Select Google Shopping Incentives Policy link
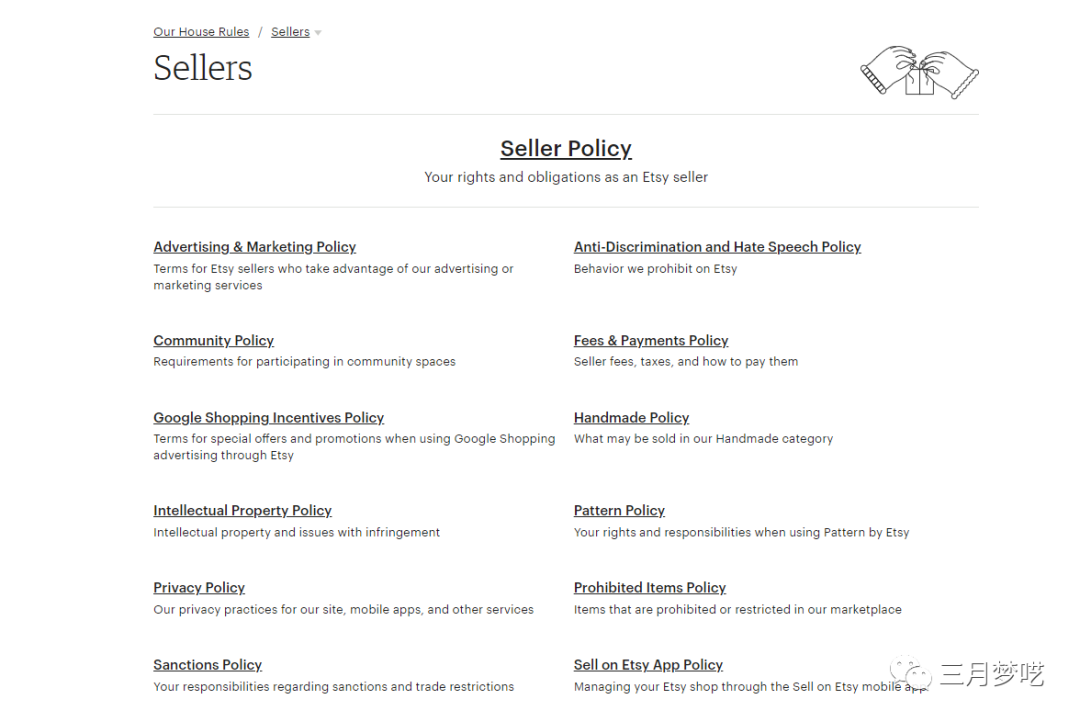The height and width of the screenshot is (722, 1080). pos(269,417)
